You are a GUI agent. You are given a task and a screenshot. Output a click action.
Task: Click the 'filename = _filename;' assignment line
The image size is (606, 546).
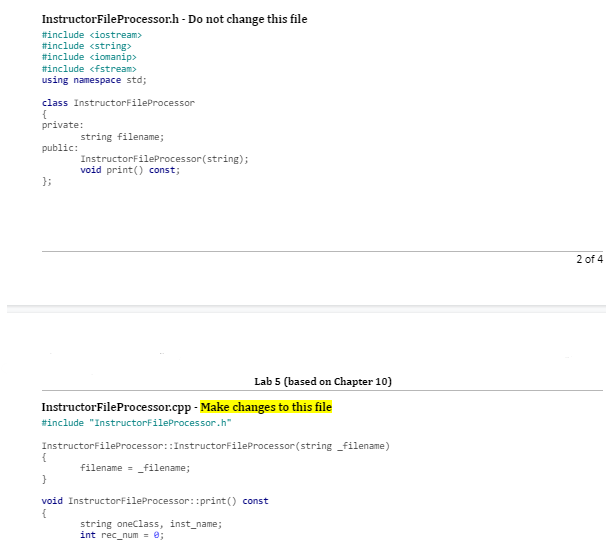[x=135, y=468]
